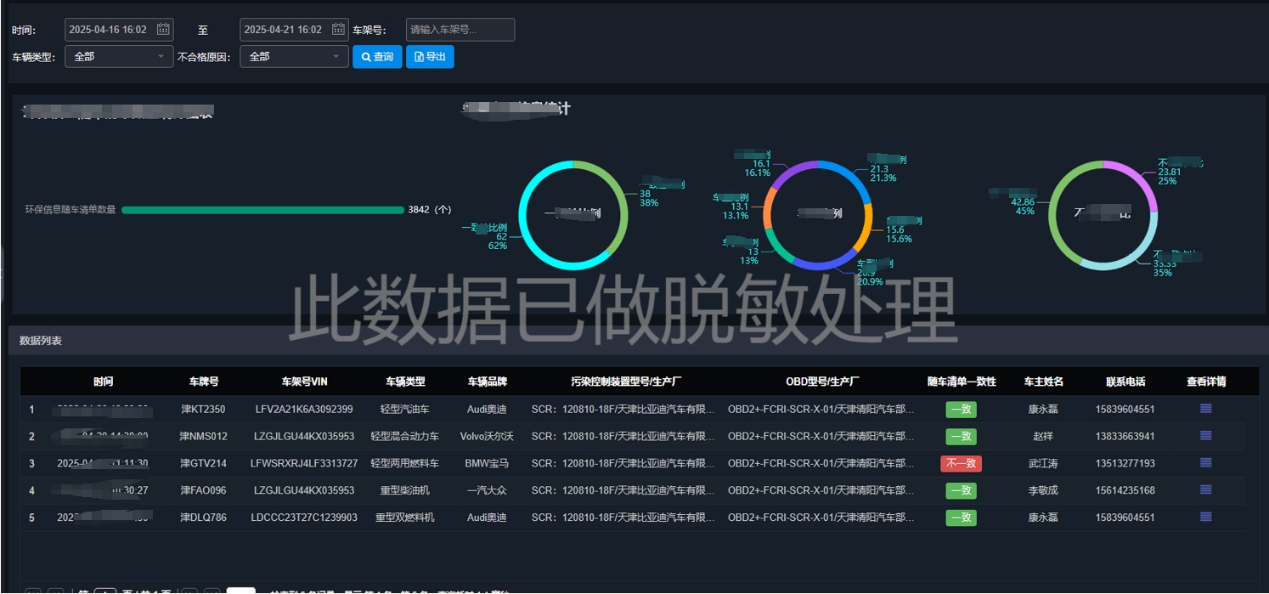Open calendar icon of start time field
Viewport: 1269px width, 594px height.
[163, 30]
